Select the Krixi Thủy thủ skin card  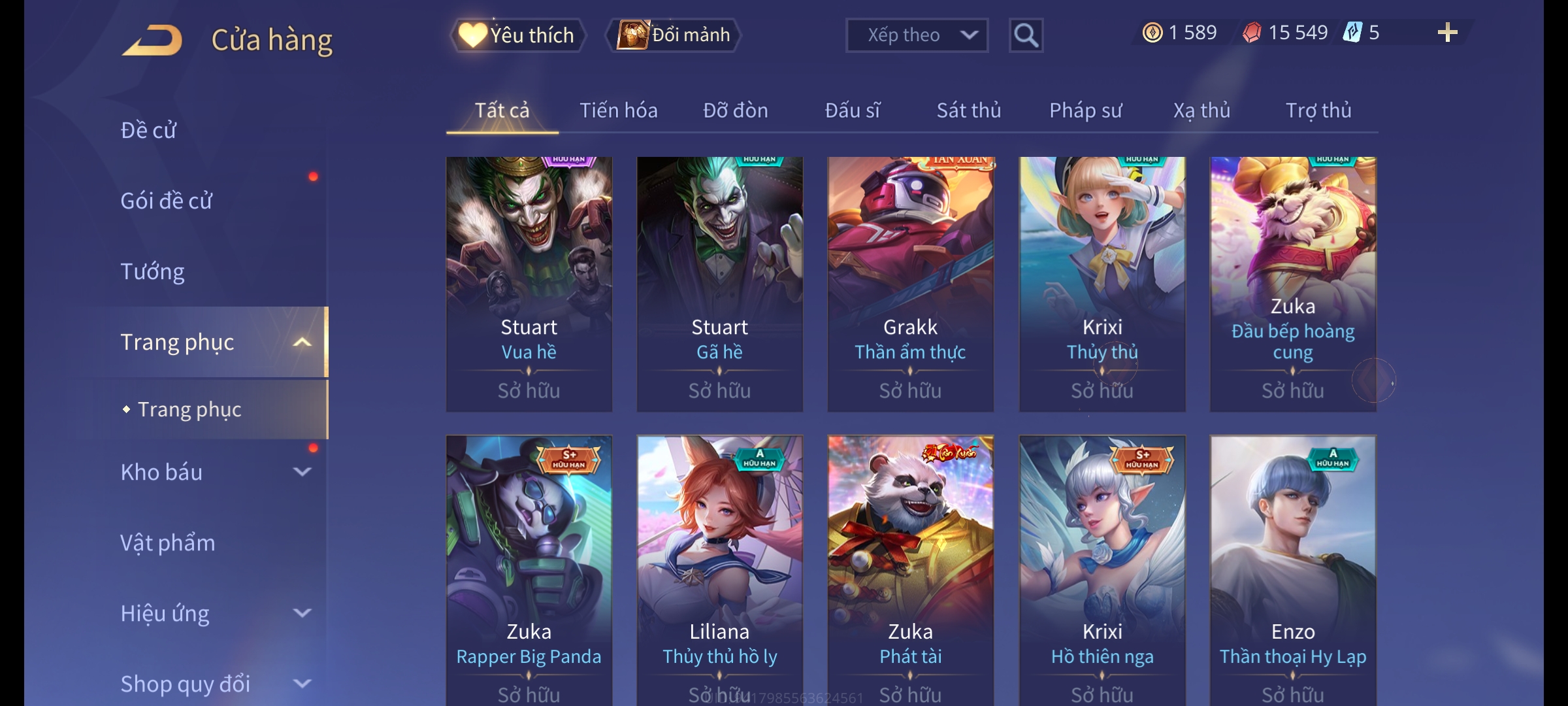1102,284
